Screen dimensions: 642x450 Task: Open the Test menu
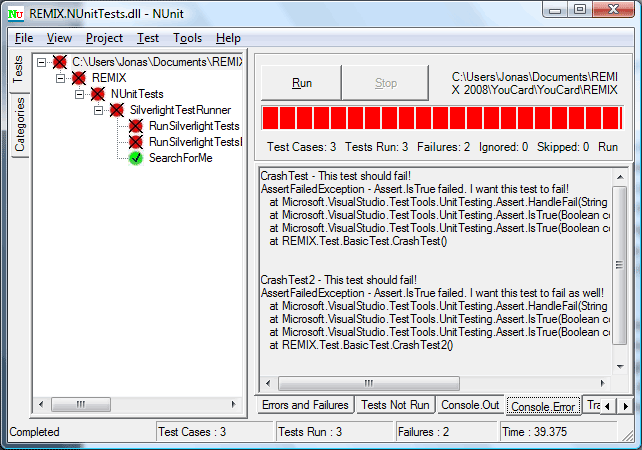pyautogui.click(x=148, y=38)
